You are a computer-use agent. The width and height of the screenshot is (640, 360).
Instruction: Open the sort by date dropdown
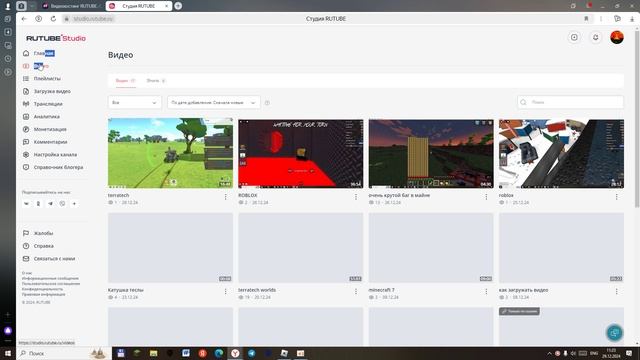click(213, 102)
